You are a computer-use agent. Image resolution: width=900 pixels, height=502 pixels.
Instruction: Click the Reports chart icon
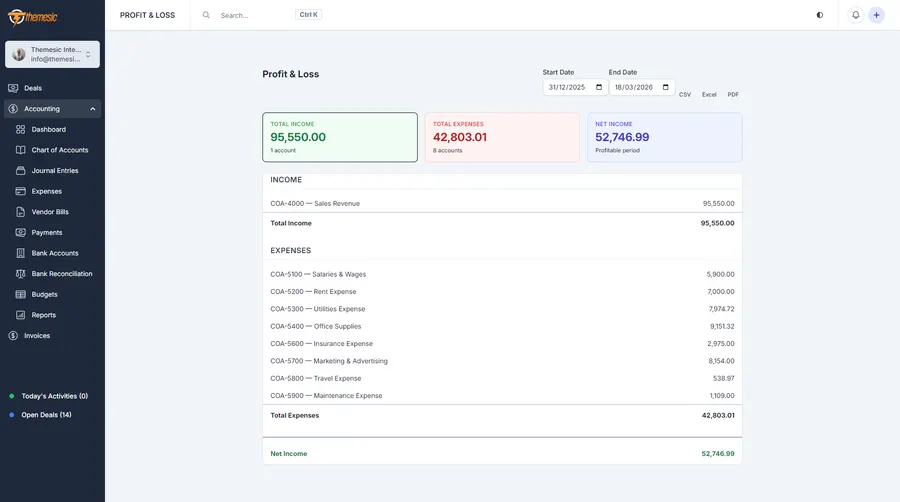(21, 315)
